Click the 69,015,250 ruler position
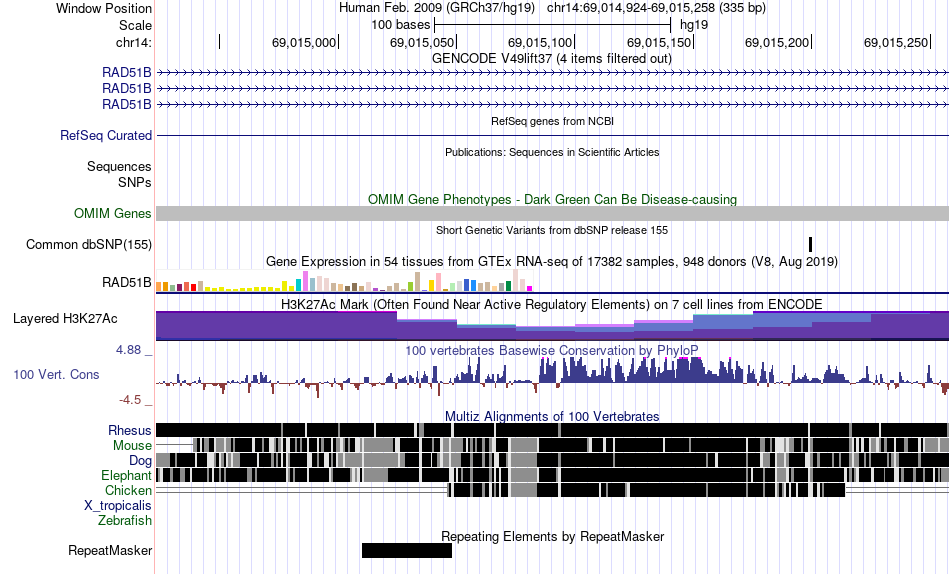This screenshot has height=574, width=950. click(896, 42)
